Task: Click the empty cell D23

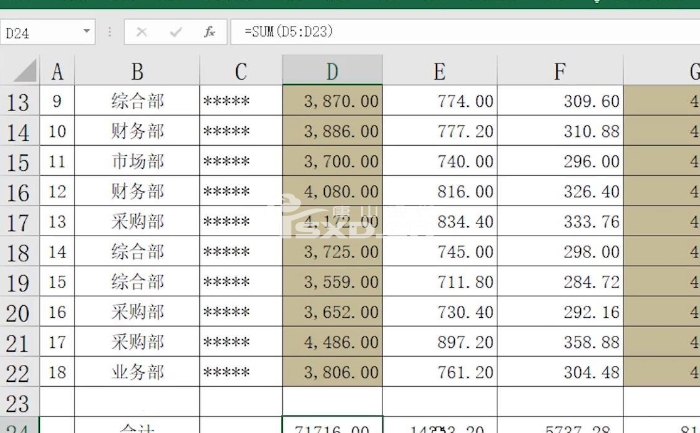Action: (x=333, y=403)
